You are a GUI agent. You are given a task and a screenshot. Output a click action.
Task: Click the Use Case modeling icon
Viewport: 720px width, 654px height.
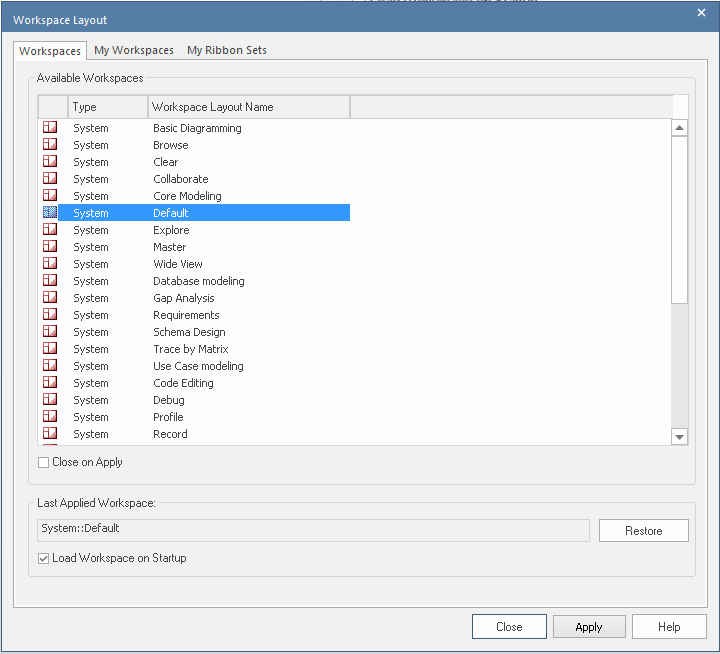coord(50,366)
